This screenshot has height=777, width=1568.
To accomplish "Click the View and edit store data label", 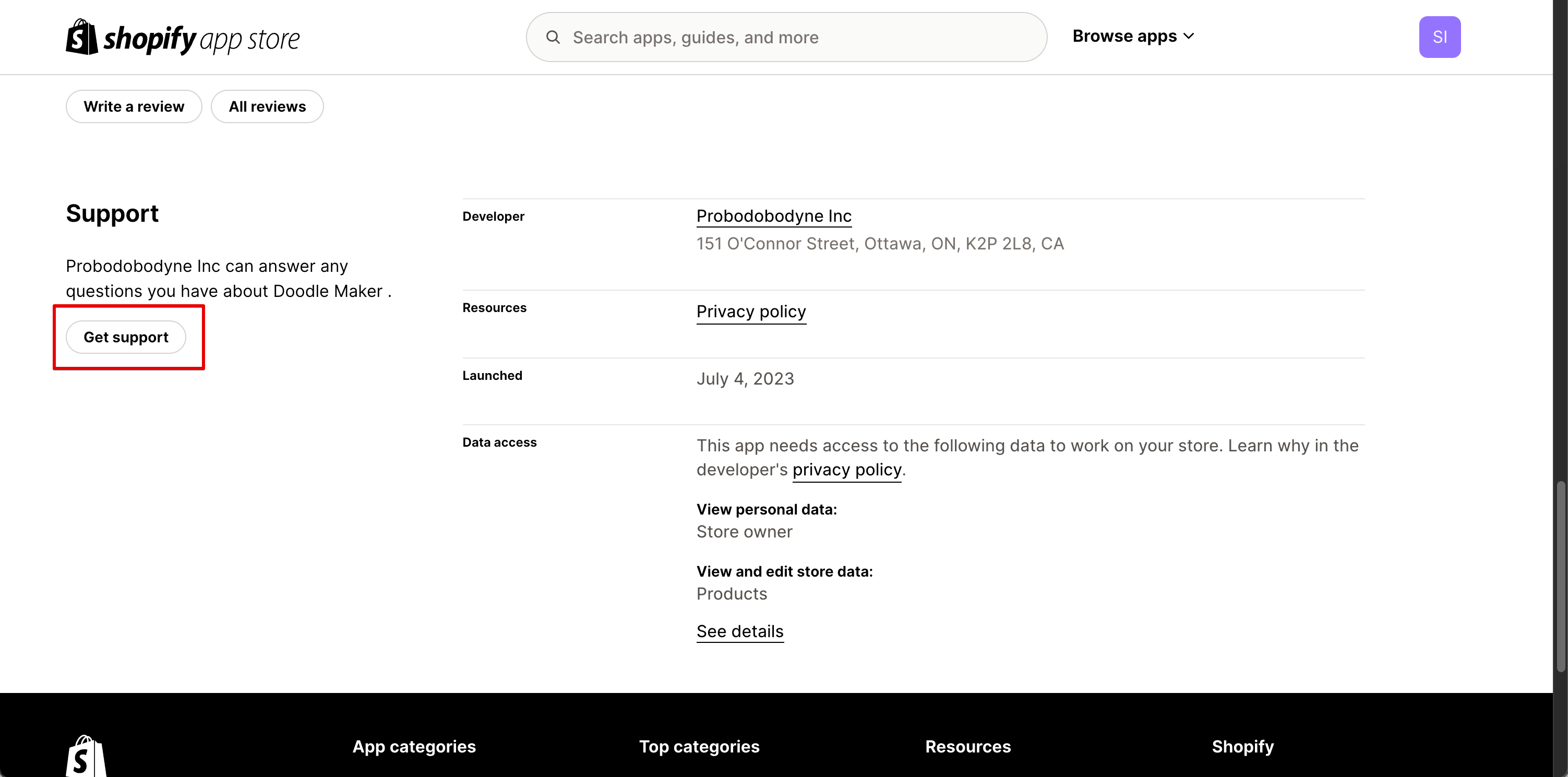I will (784, 572).
